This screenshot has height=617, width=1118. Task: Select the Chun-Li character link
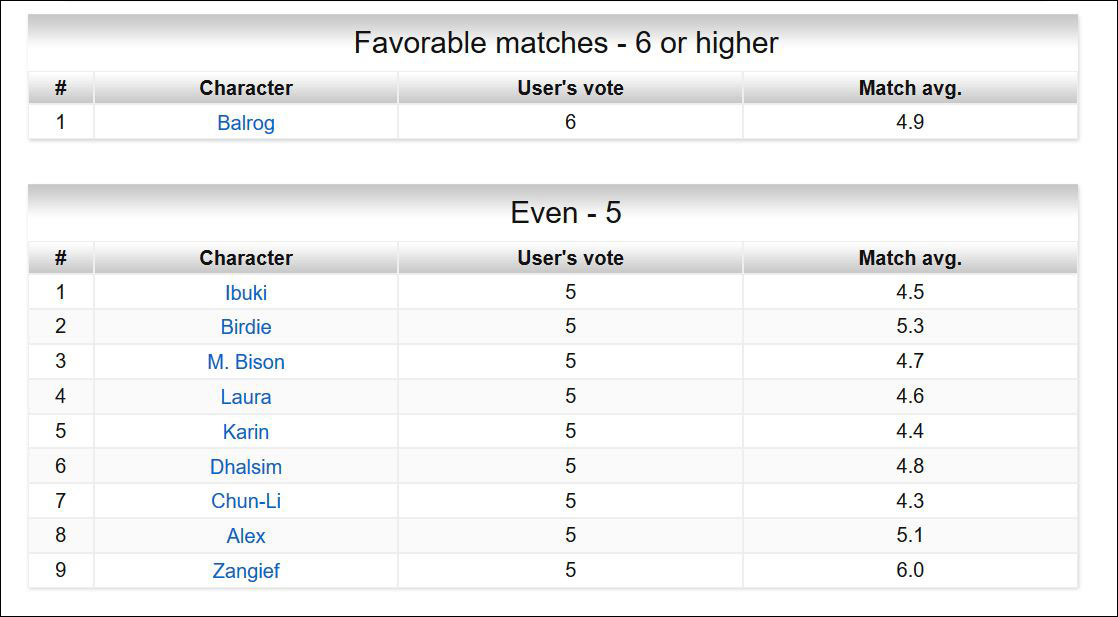pyautogui.click(x=245, y=501)
